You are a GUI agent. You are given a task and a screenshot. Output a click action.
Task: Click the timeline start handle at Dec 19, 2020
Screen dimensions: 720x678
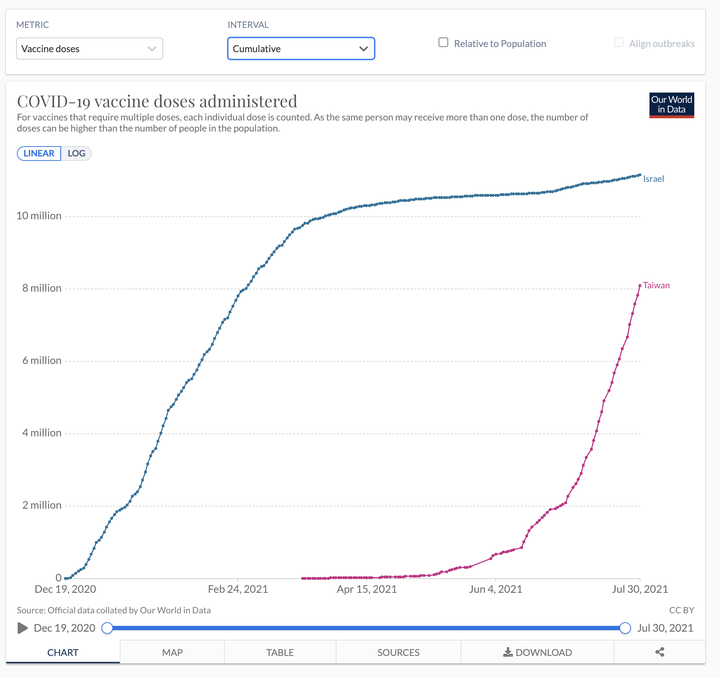[x=107, y=628]
